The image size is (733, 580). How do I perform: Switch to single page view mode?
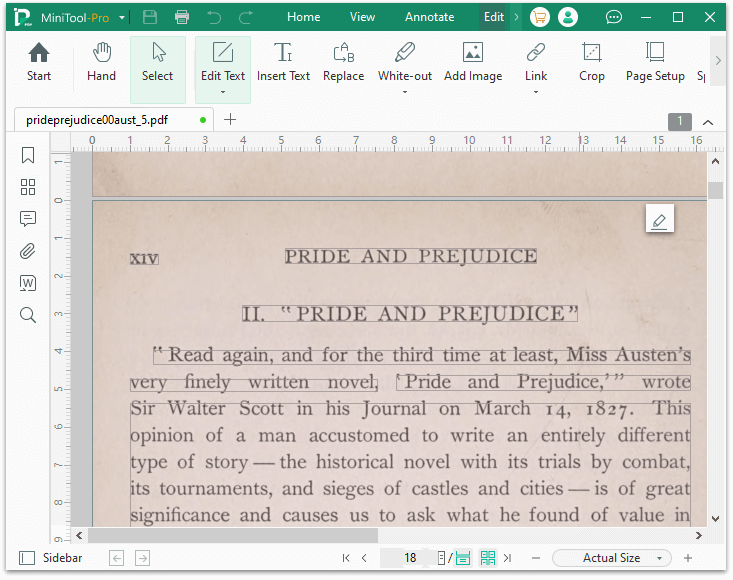(441, 558)
